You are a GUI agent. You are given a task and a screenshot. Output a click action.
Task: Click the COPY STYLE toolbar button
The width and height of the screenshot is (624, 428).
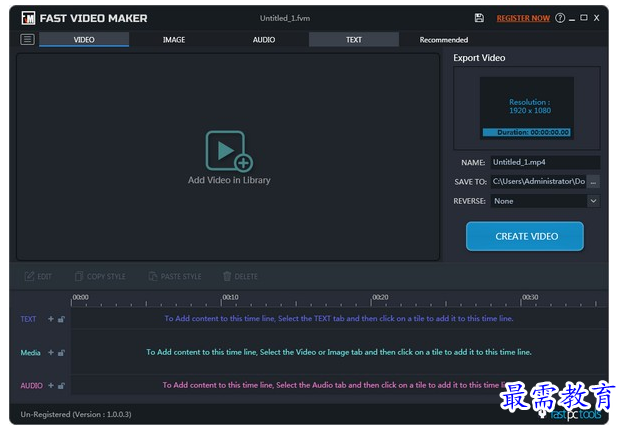point(100,276)
